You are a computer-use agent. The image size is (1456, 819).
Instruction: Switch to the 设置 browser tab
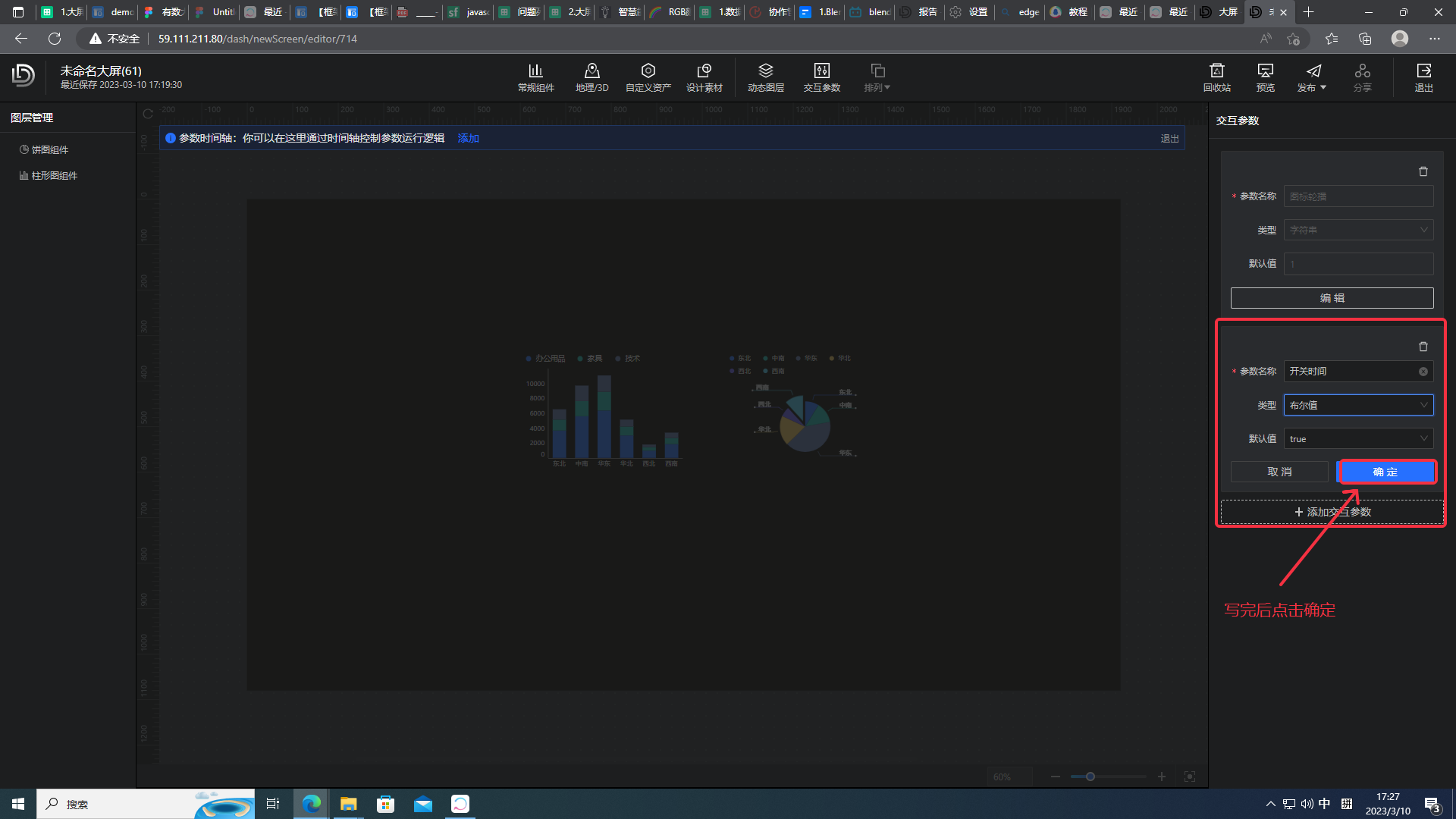(970, 12)
